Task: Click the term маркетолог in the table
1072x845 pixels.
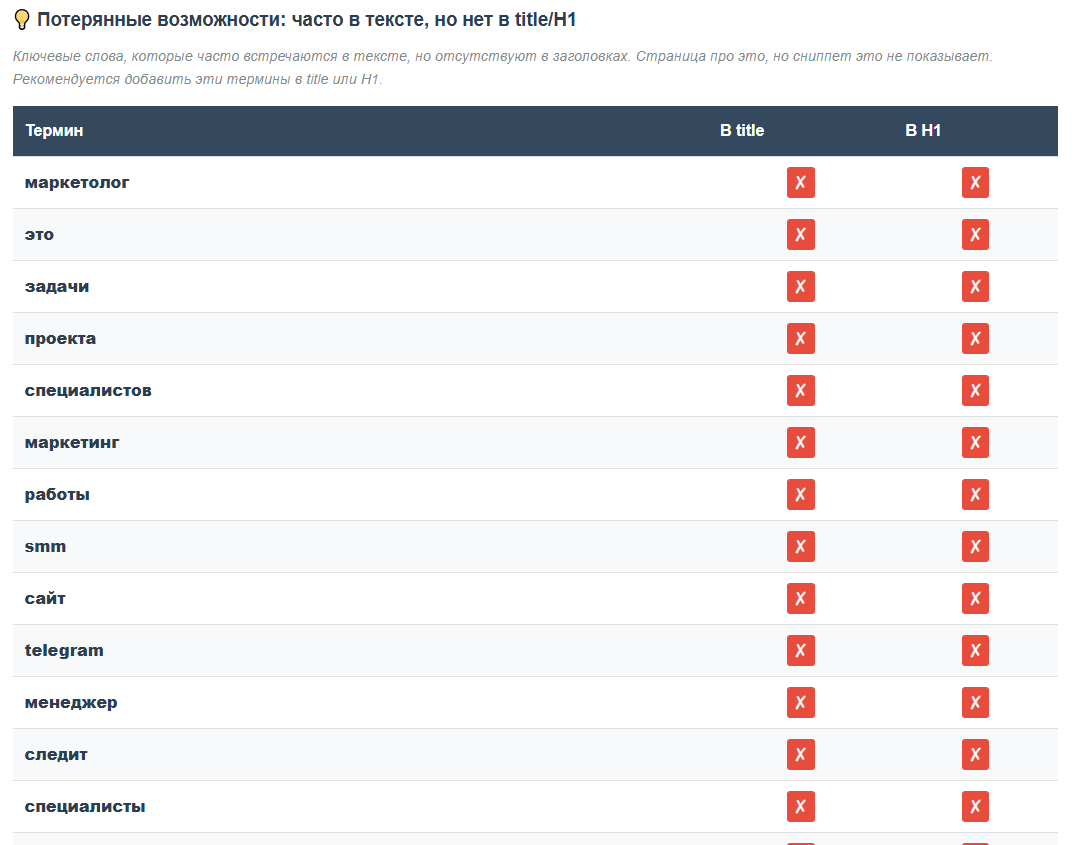Action: point(77,183)
